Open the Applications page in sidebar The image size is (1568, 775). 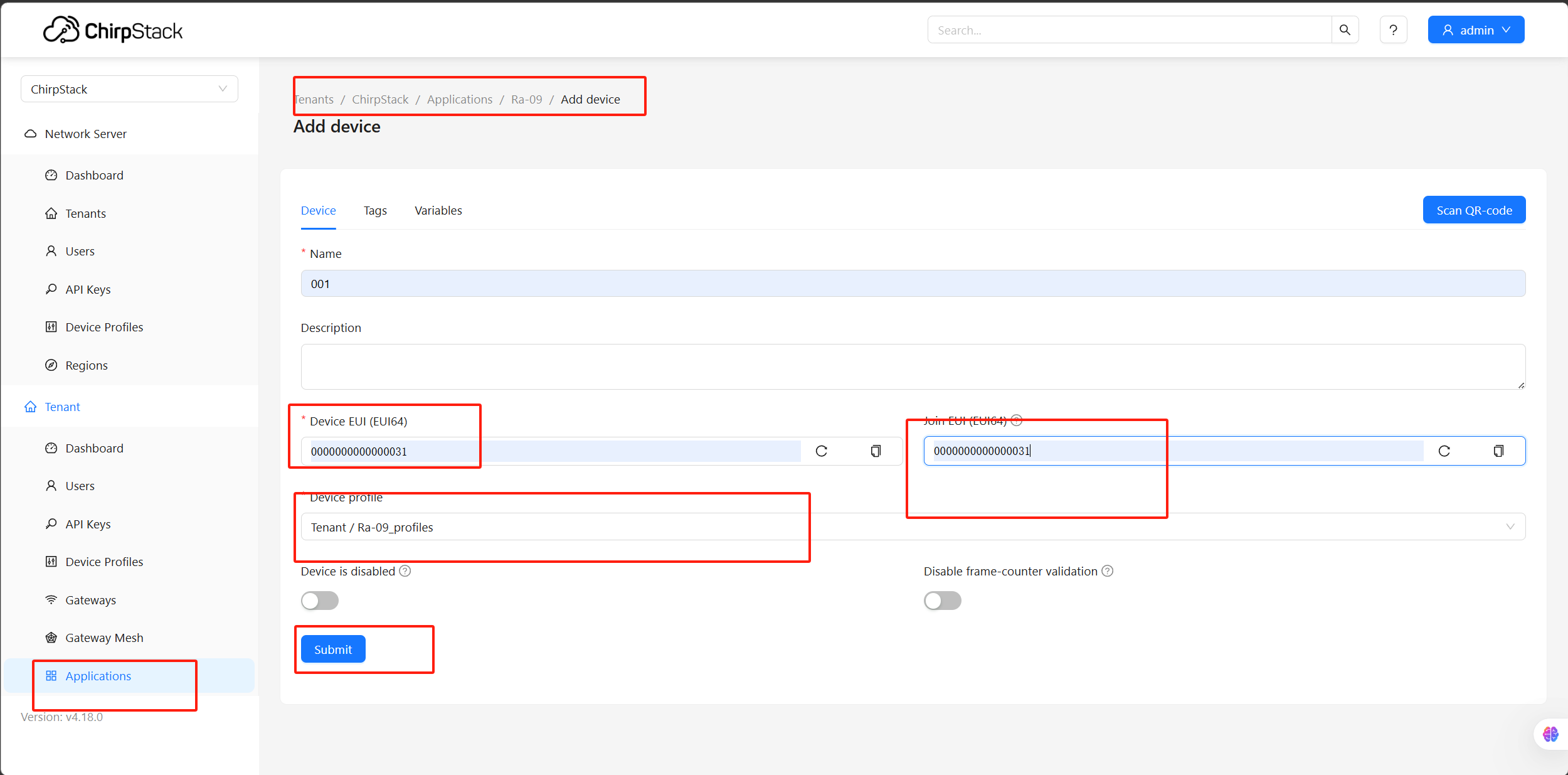(x=129, y=676)
